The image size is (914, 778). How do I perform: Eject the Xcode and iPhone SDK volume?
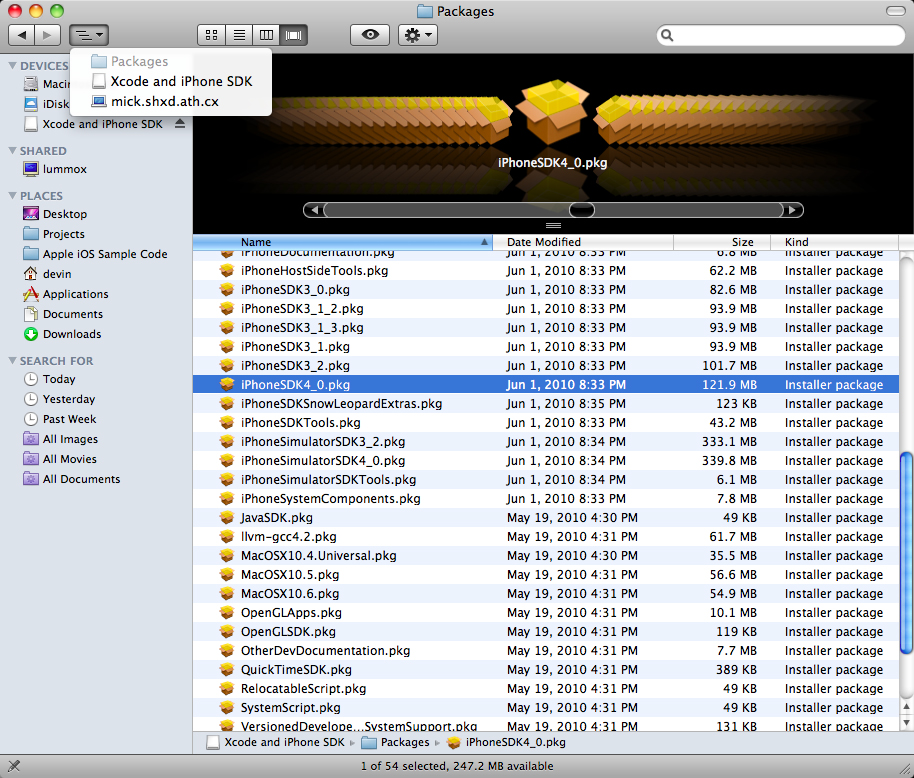tap(180, 124)
